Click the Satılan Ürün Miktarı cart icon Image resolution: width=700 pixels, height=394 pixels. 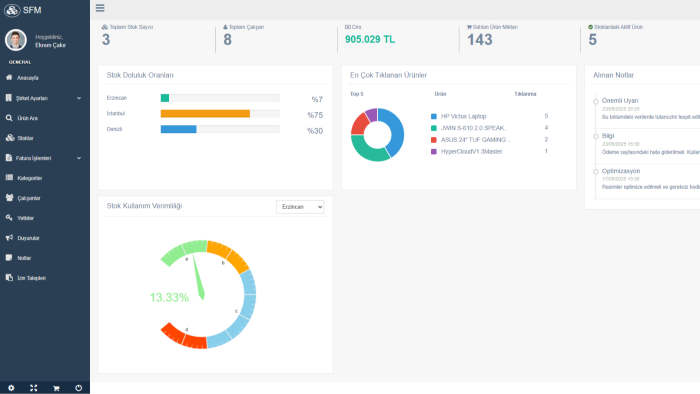coord(469,27)
